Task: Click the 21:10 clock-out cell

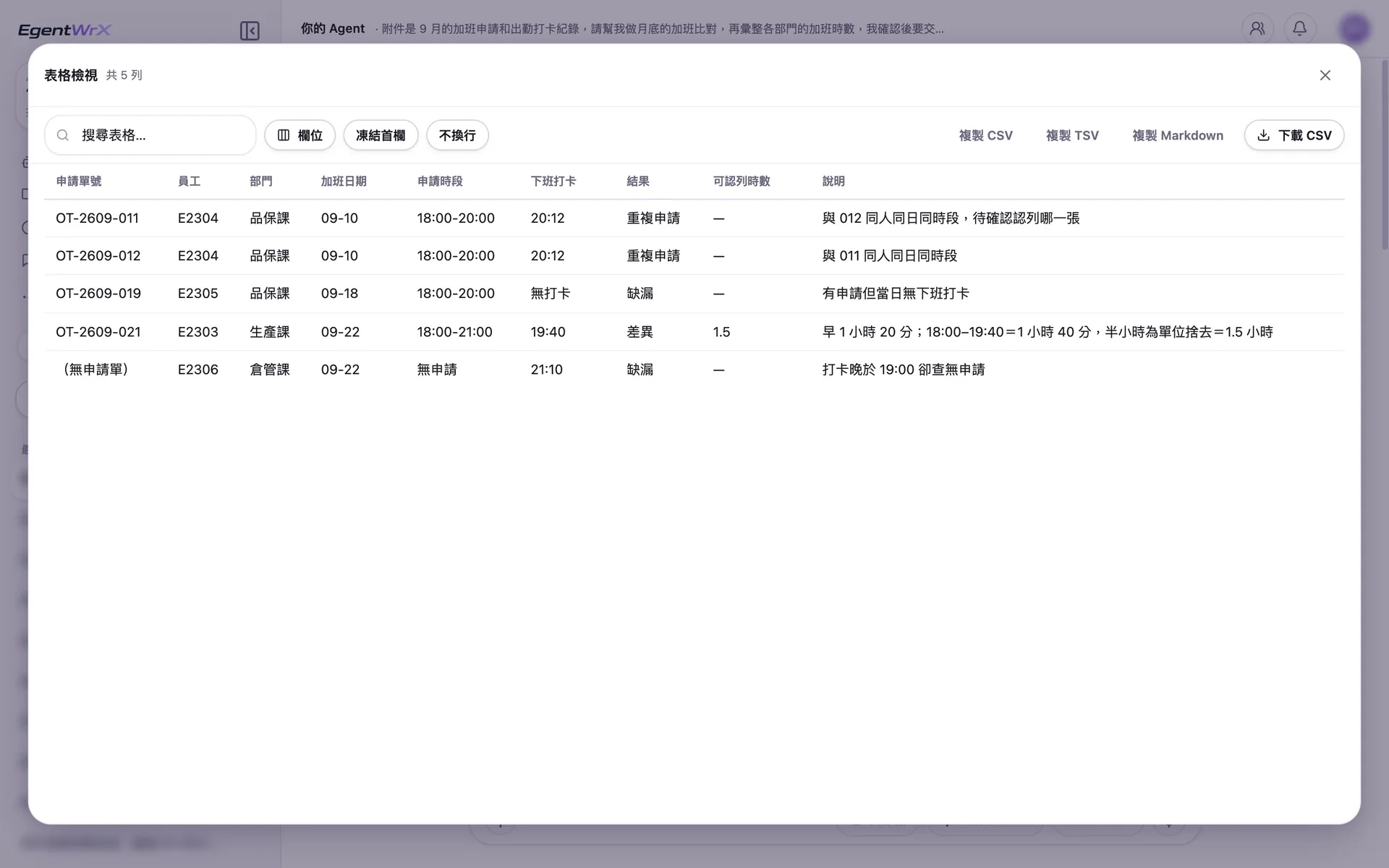Action: 547,370
